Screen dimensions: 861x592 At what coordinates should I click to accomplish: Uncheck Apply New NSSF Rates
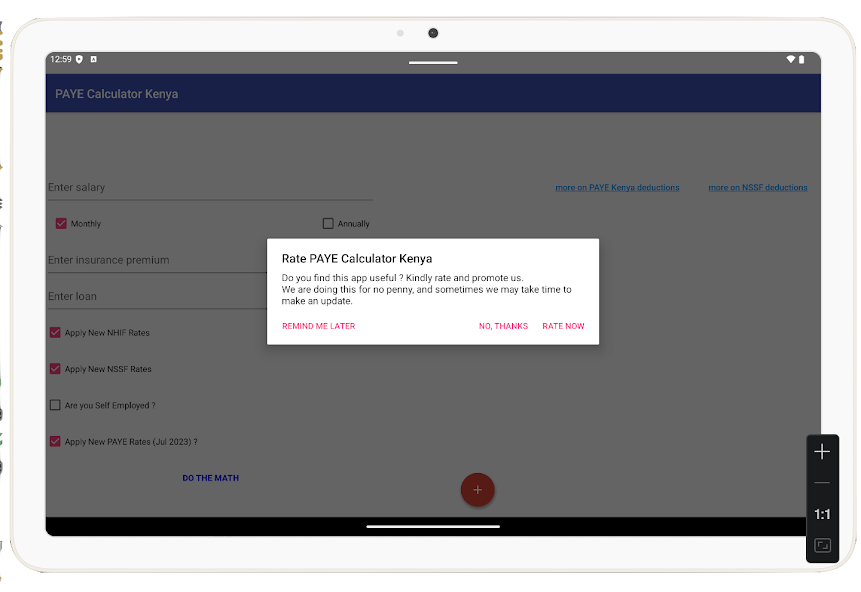tap(55, 368)
